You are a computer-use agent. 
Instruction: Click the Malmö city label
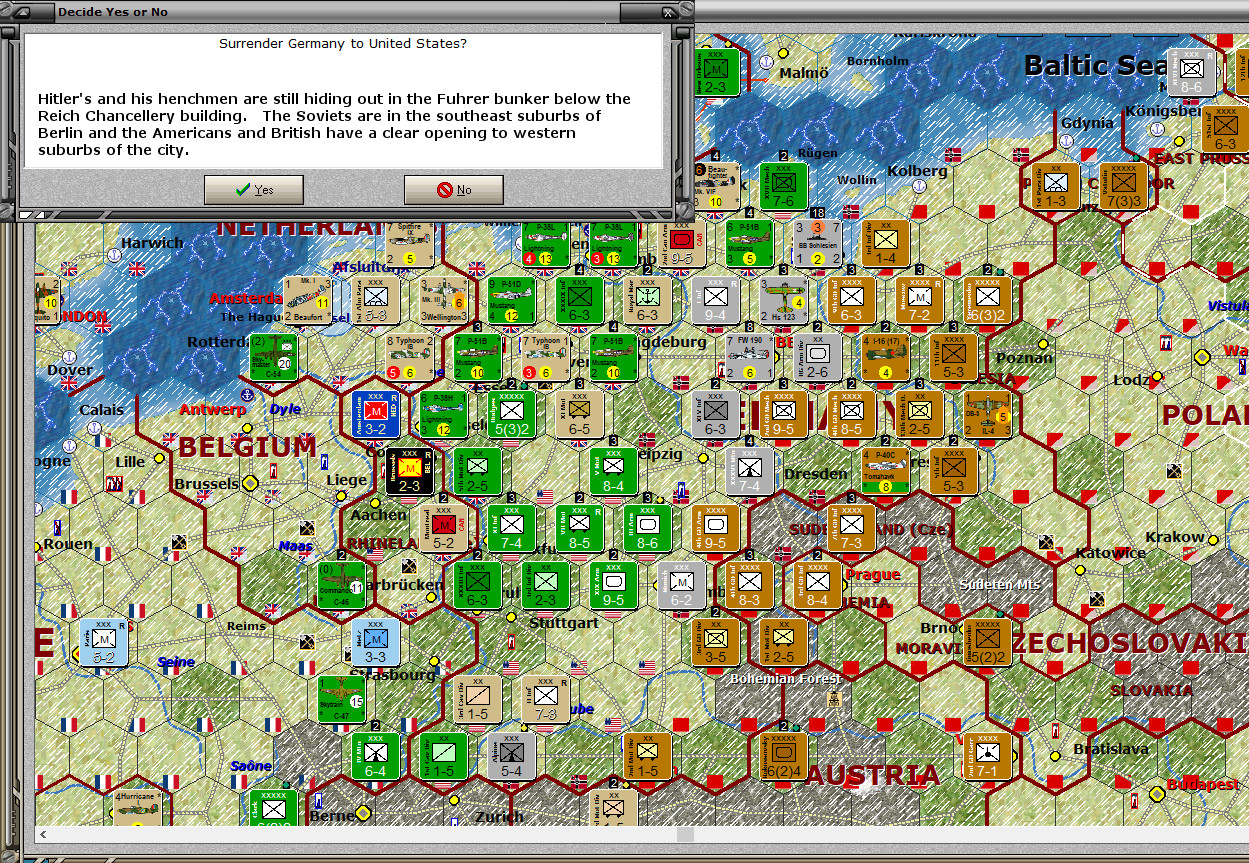tap(804, 73)
